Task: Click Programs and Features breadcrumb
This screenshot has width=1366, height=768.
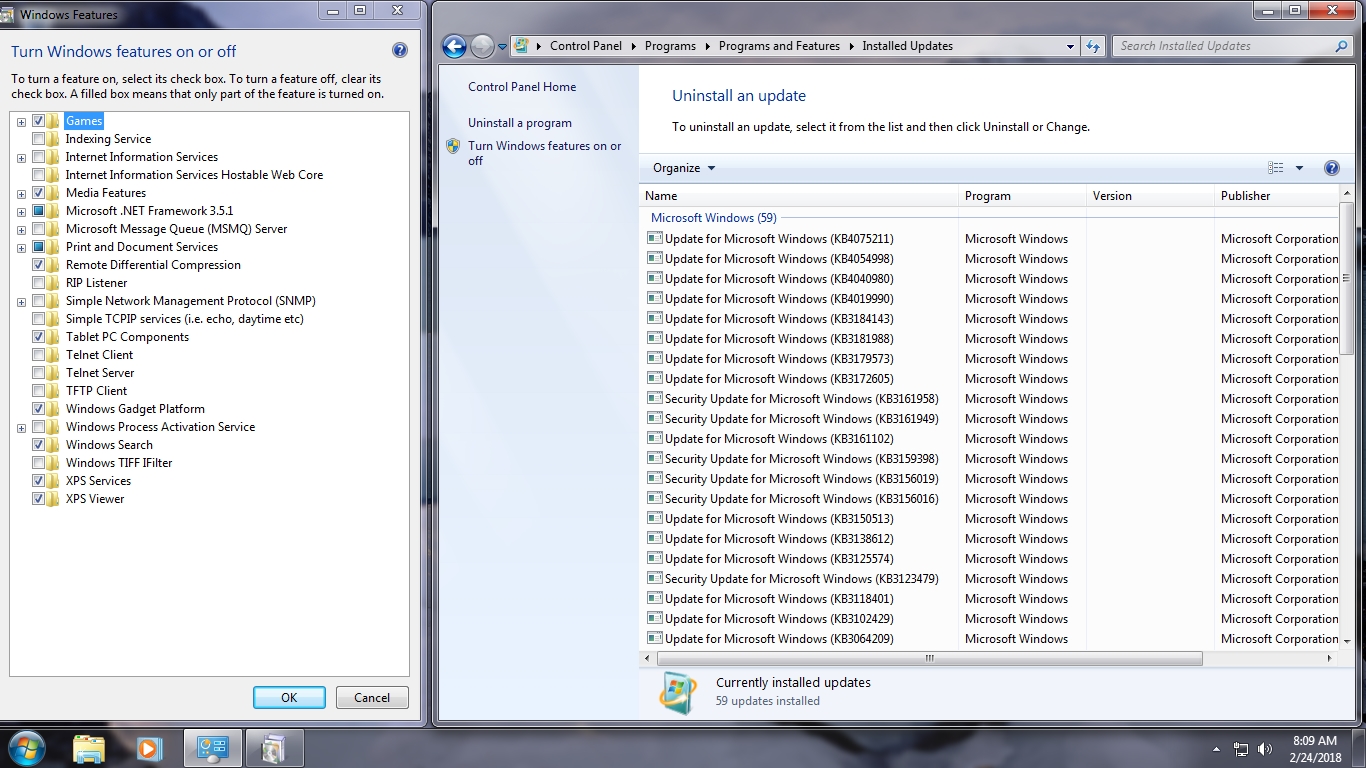Action: click(x=779, y=46)
